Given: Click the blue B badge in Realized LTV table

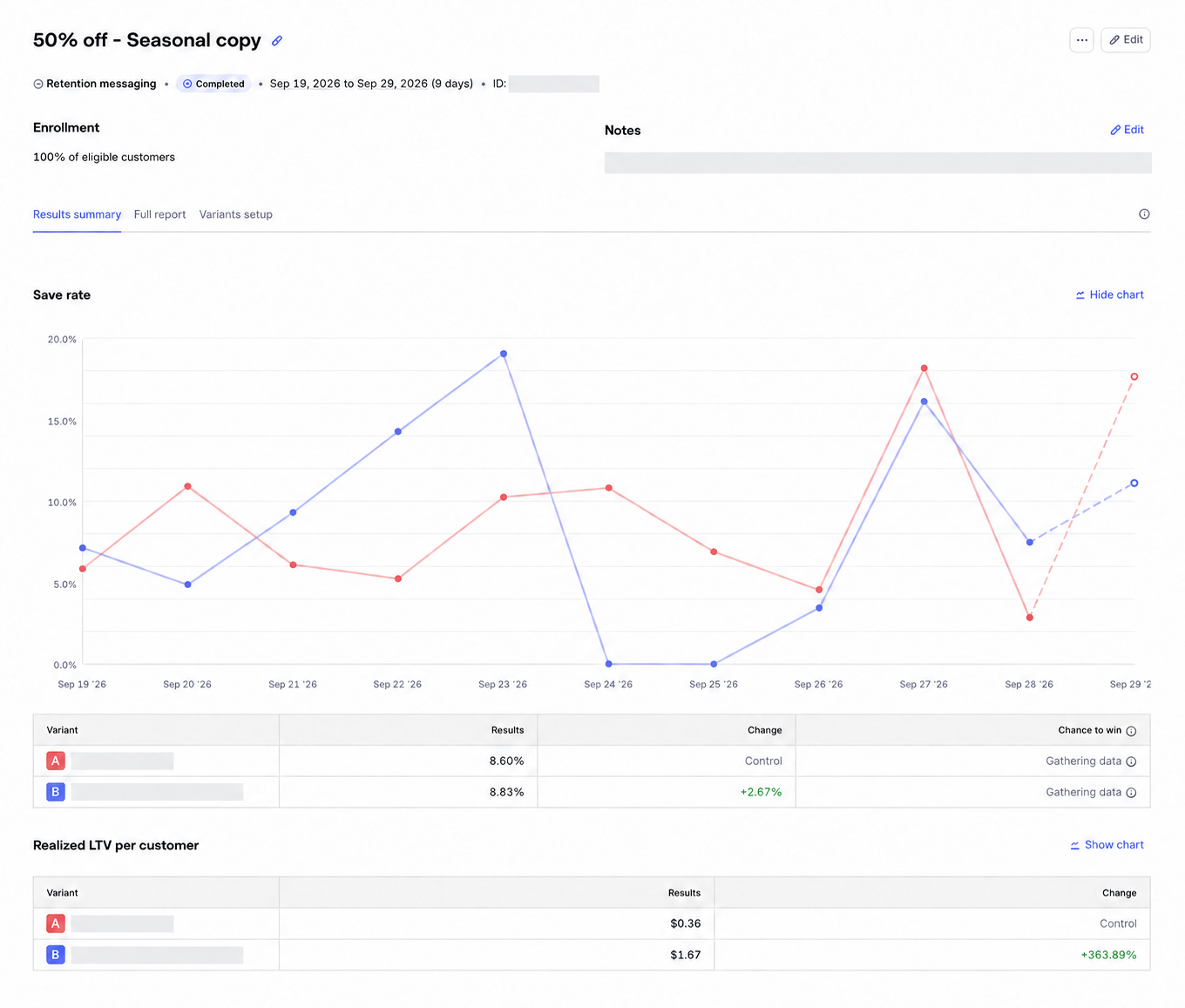Looking at the screenshot, I should [56, 955].
